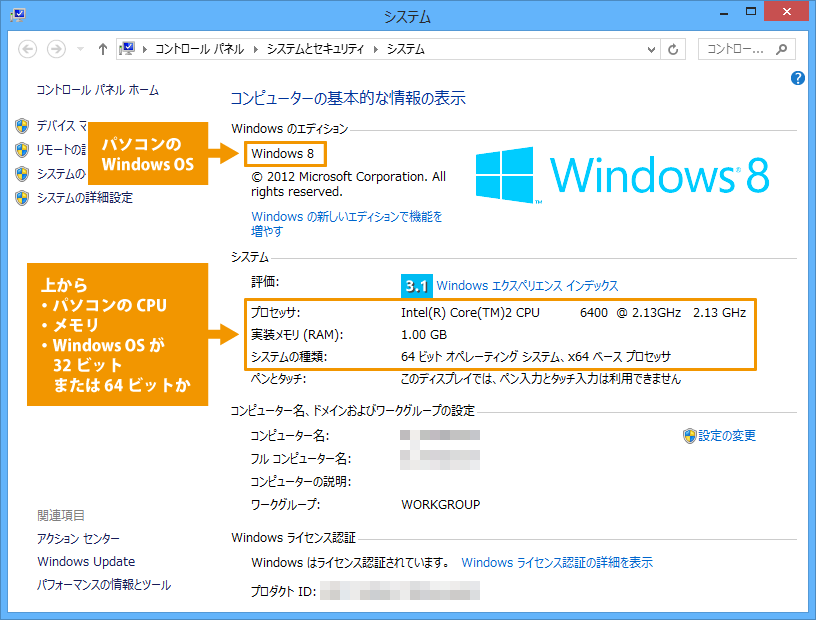Expand chevron before コントロール パネル breadcrumb
The width and height of the screenshot is (816, 620).
pyautogui.click(x=145, y=49)
